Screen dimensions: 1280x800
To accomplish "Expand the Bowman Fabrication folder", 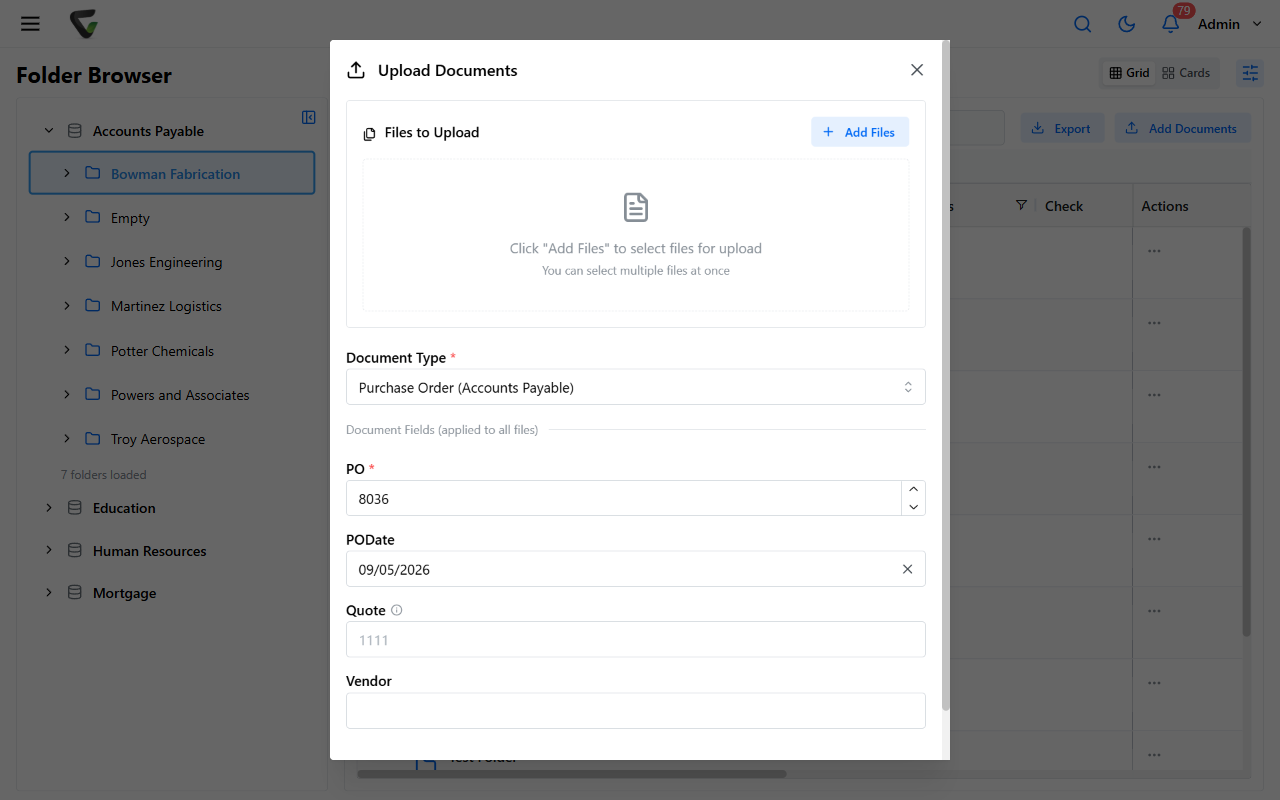I will [x=67, y=173].
